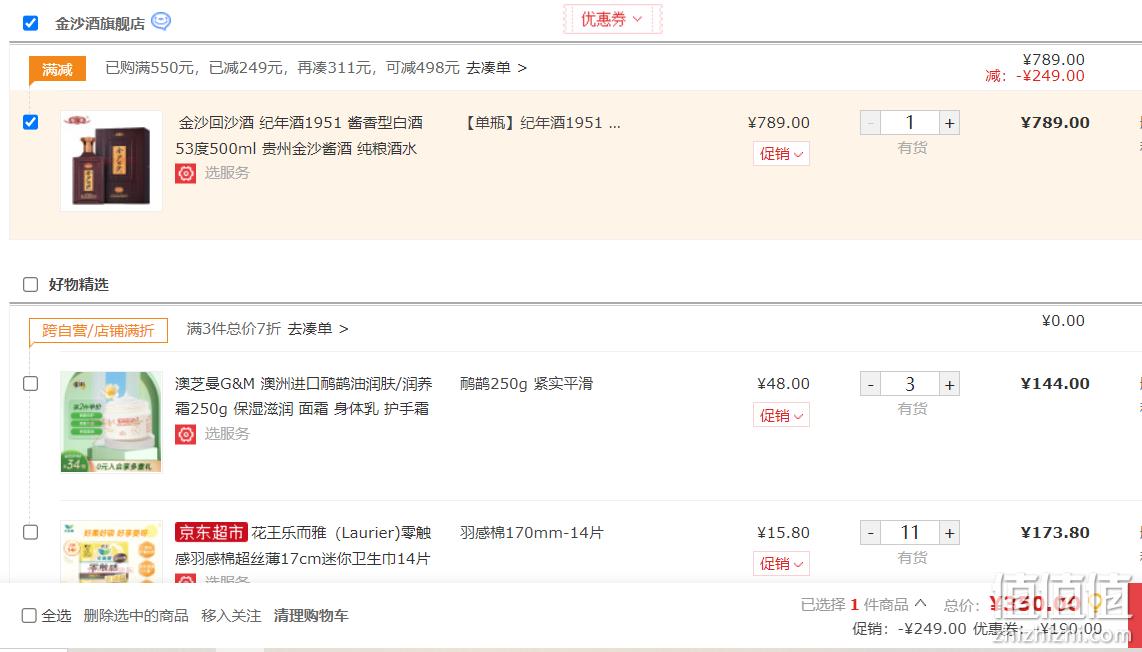The height and width of the screenshot is (652, 1142).
Task: Click the 促销: -¥249.00 summary text
Action: pyautogui.click(x=910, y=629)
